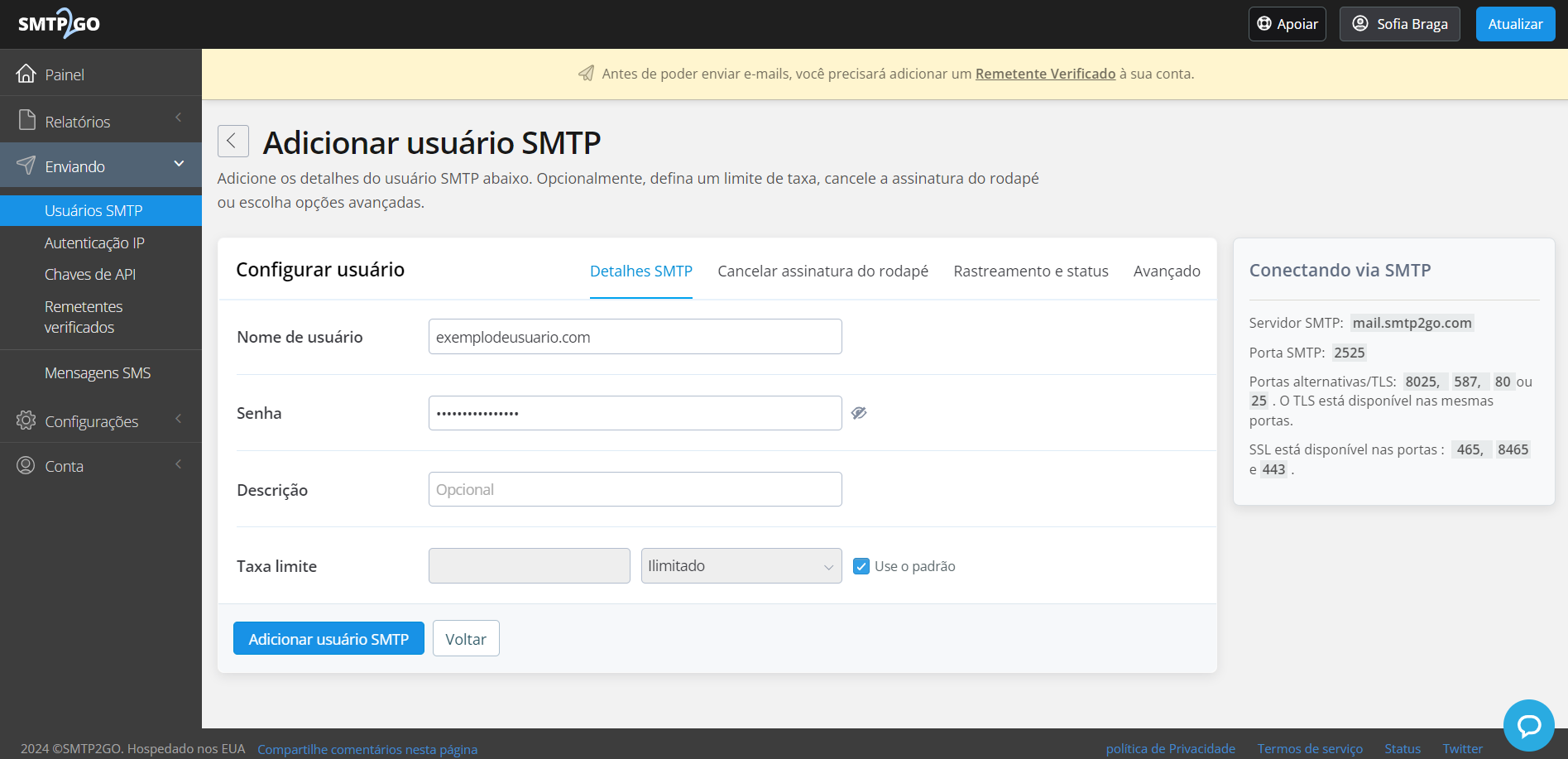The height and width of the screenshot is (759, 1568).
Task: Click the Conta user icon
Action: pyautogui.click(x=26, y=465)
